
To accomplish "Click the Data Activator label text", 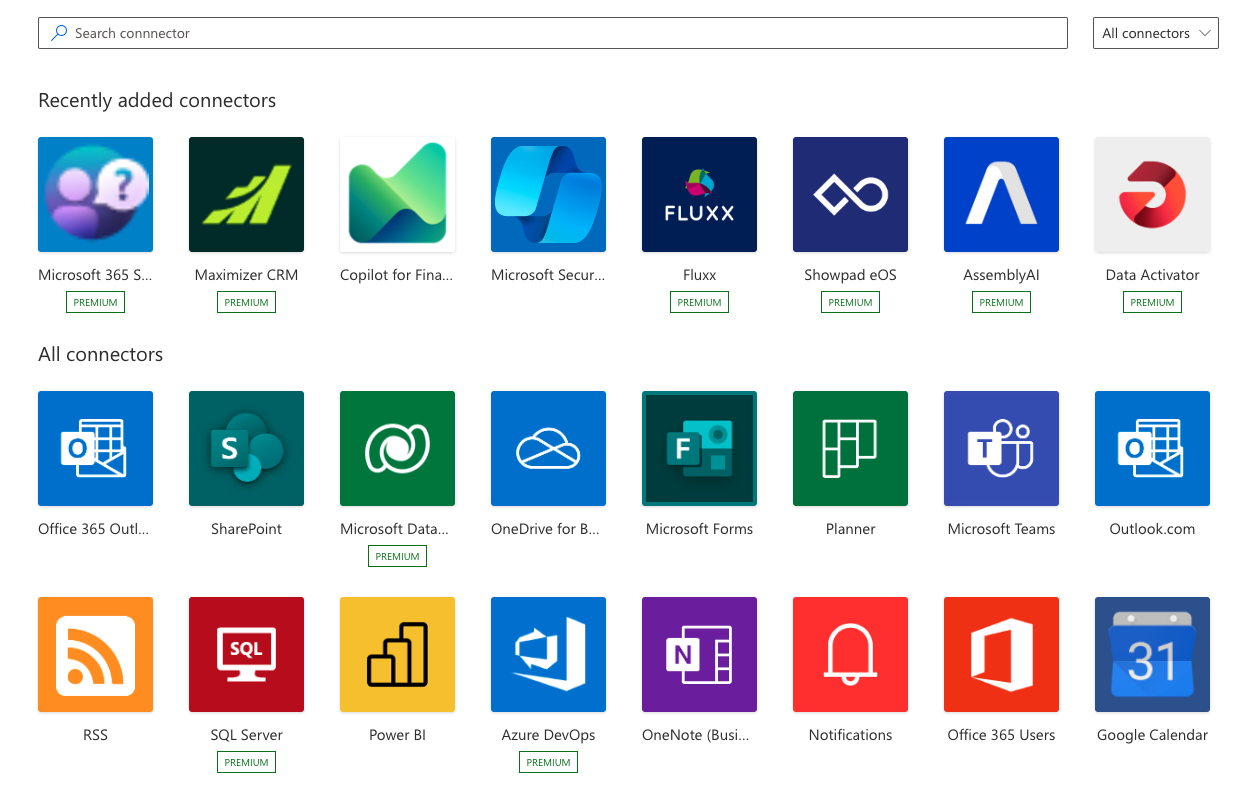I will click(1152, 275).
